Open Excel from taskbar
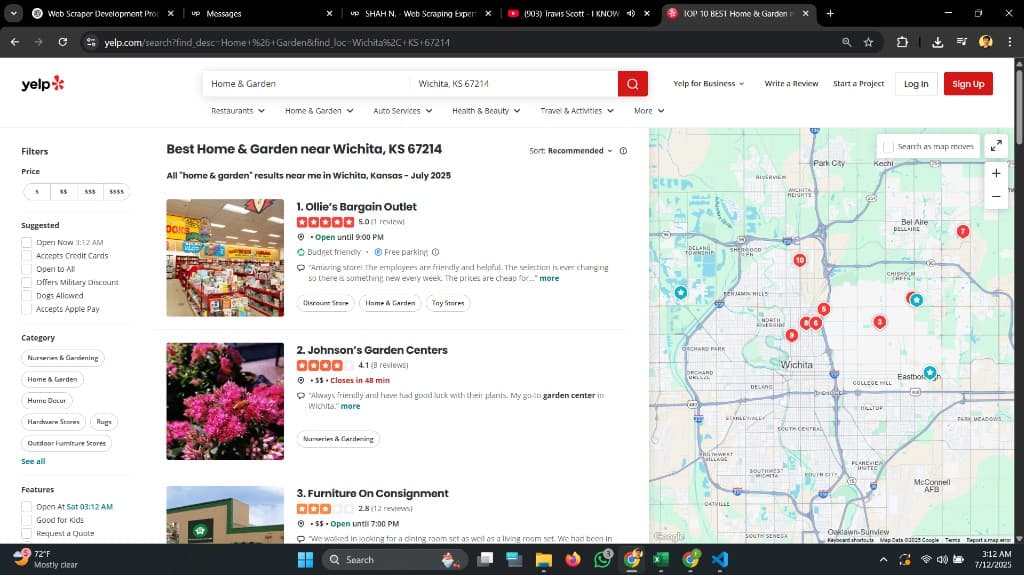 coord(661,560)
